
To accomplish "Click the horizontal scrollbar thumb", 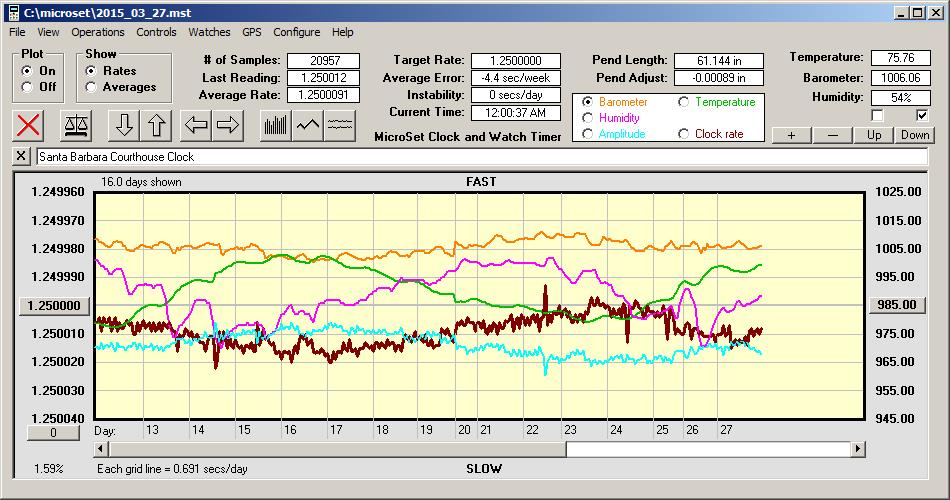I will click(337, 449).
